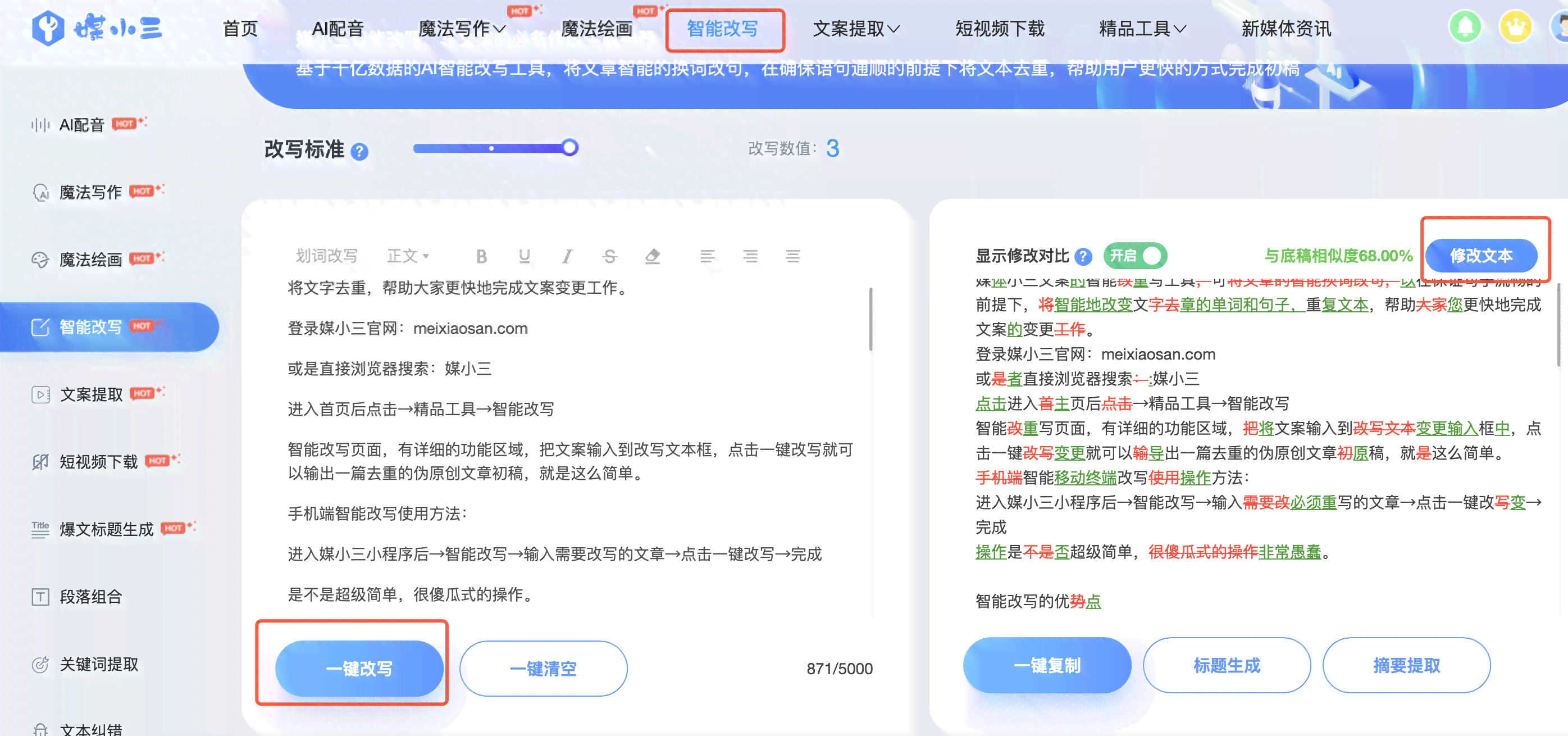Screen dimensions: 1568x736
Task: Click the 智能改写 edit sidebar icon
Action: click(40, 328)
